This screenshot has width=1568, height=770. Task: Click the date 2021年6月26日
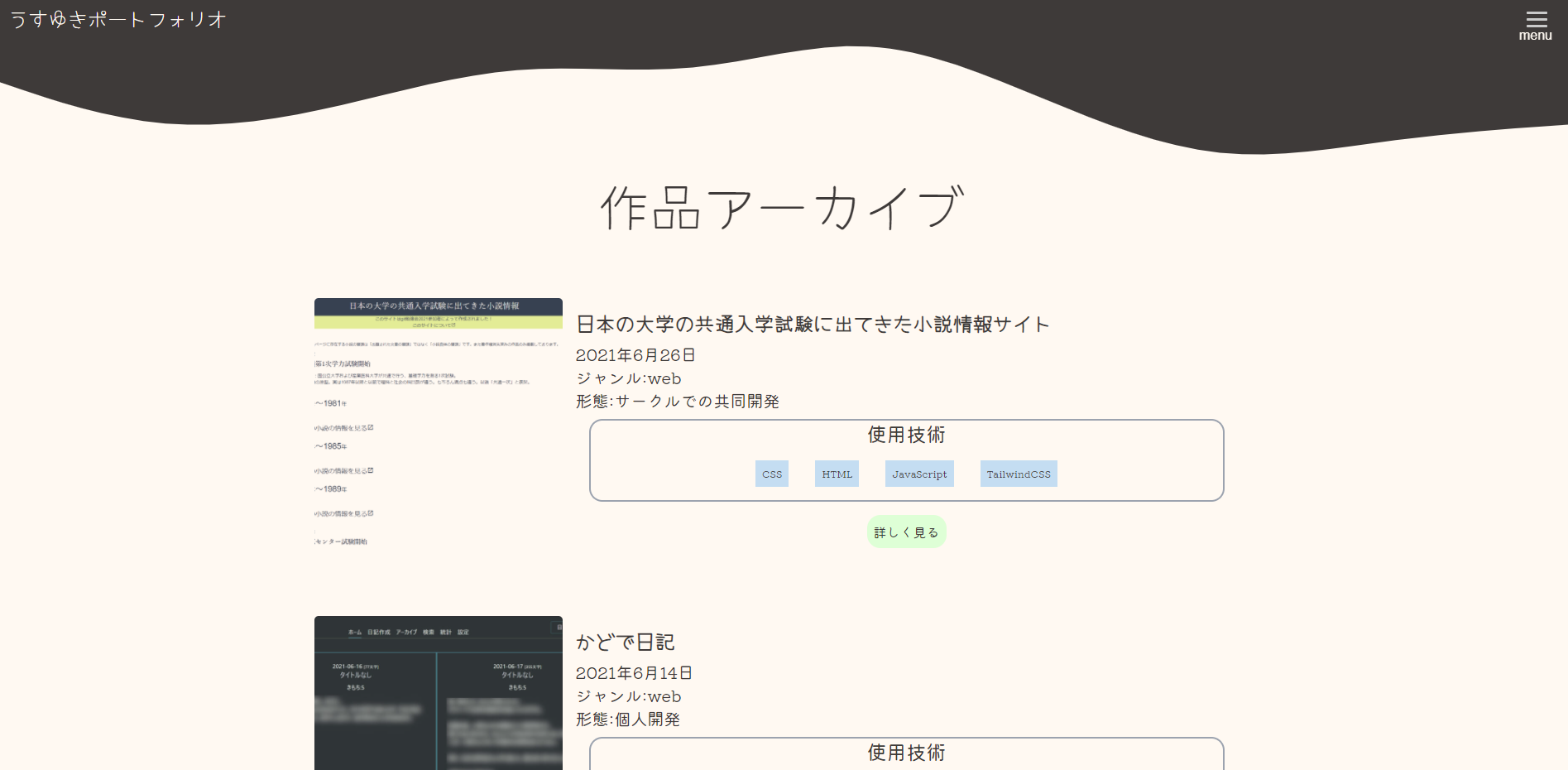(635, 355)
